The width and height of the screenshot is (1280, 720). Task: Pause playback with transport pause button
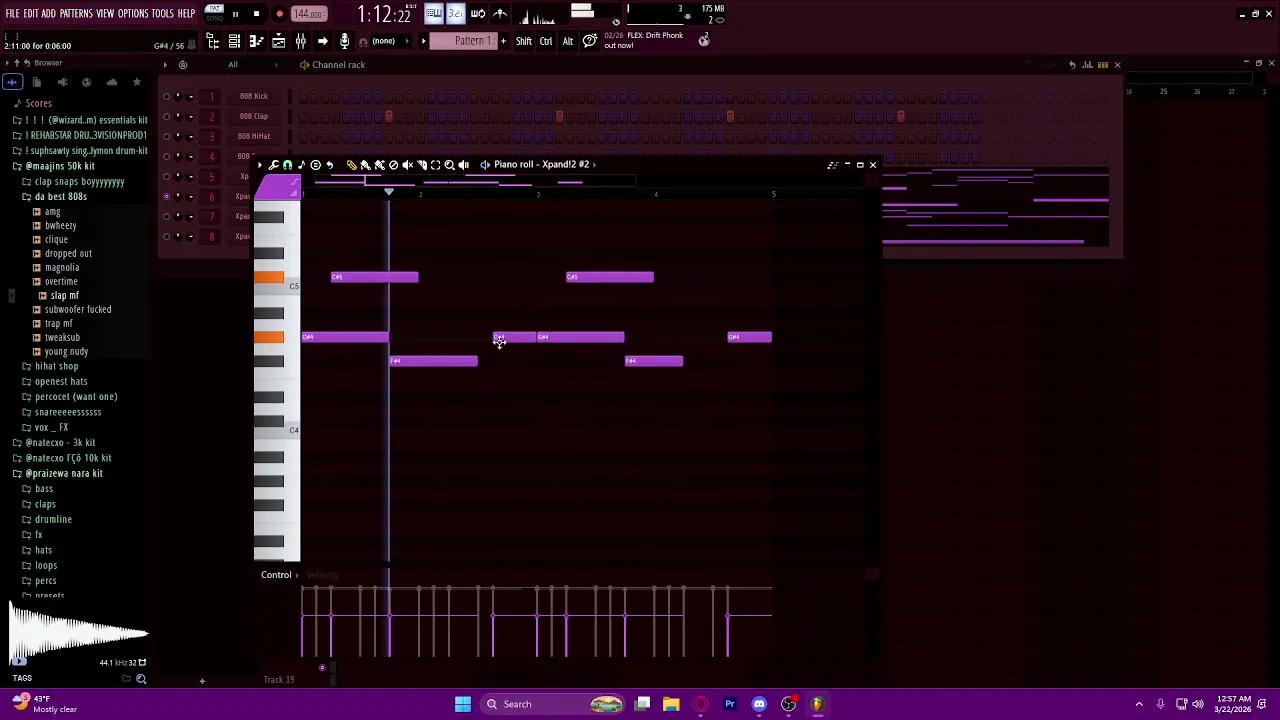[x=235, y=14]
